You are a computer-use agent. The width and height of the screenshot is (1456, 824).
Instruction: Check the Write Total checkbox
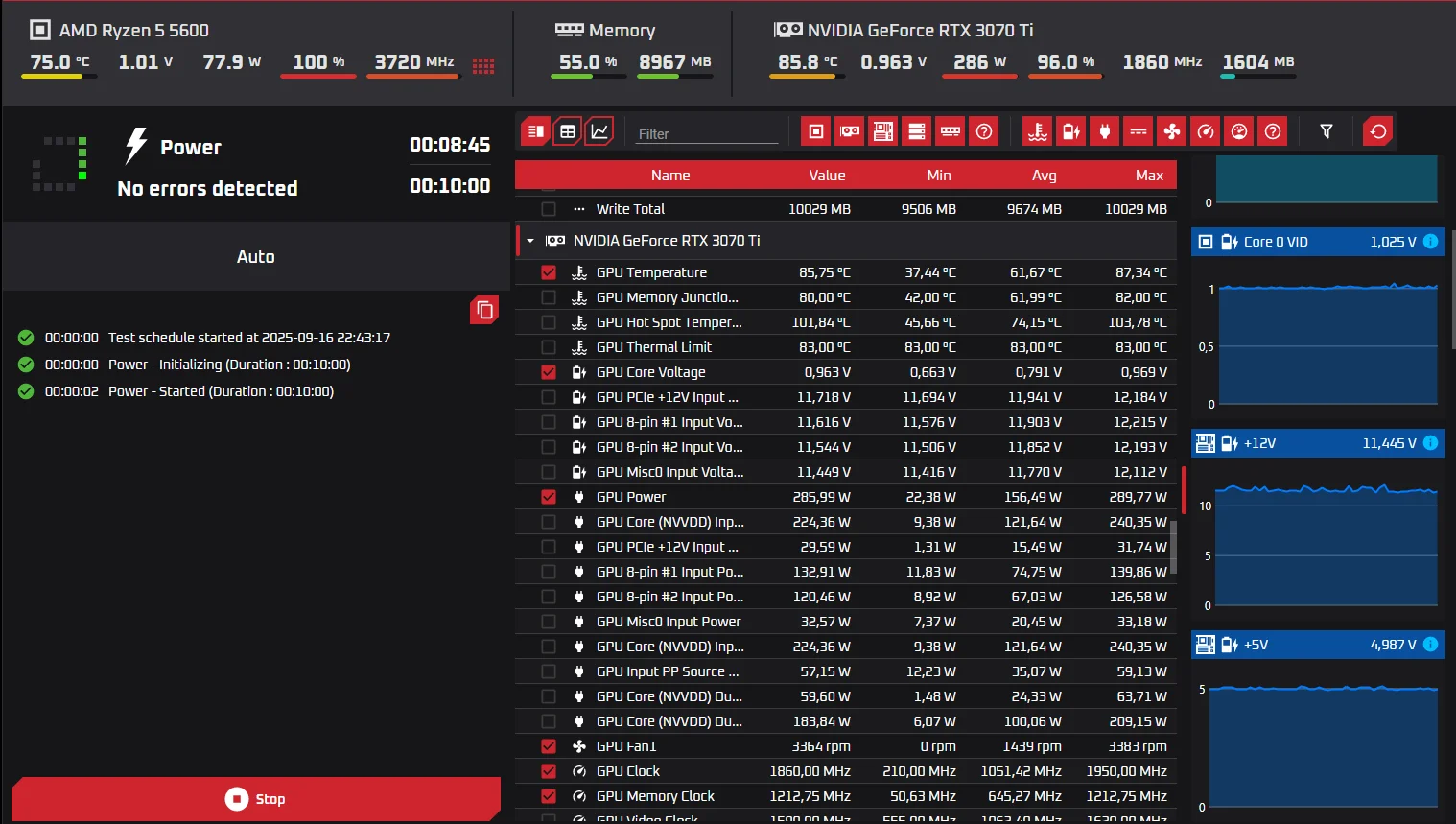click(x=549, y=209)
